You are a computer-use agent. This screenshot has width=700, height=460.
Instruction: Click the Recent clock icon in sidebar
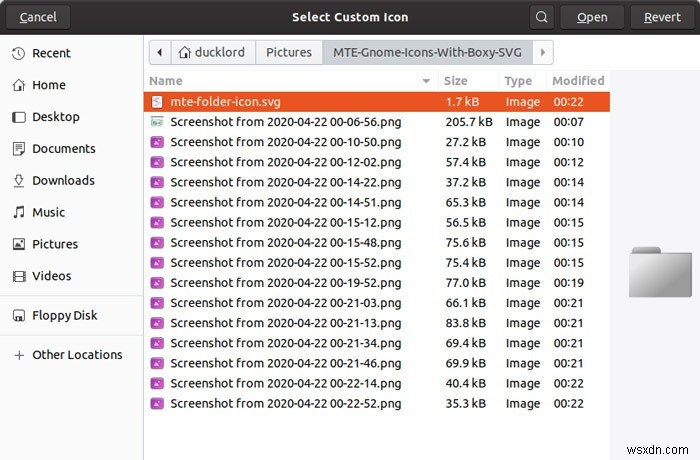tap(18, 54)
